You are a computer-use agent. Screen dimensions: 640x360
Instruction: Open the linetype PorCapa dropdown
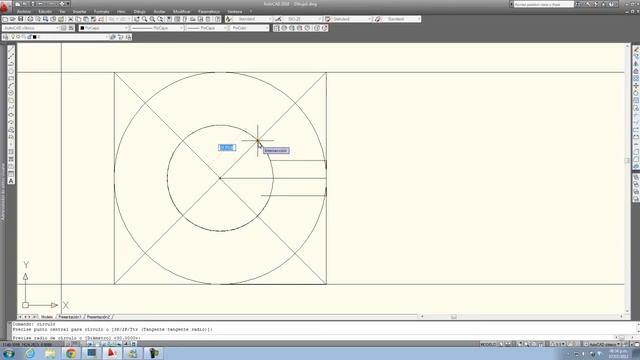tap(157, 28)
